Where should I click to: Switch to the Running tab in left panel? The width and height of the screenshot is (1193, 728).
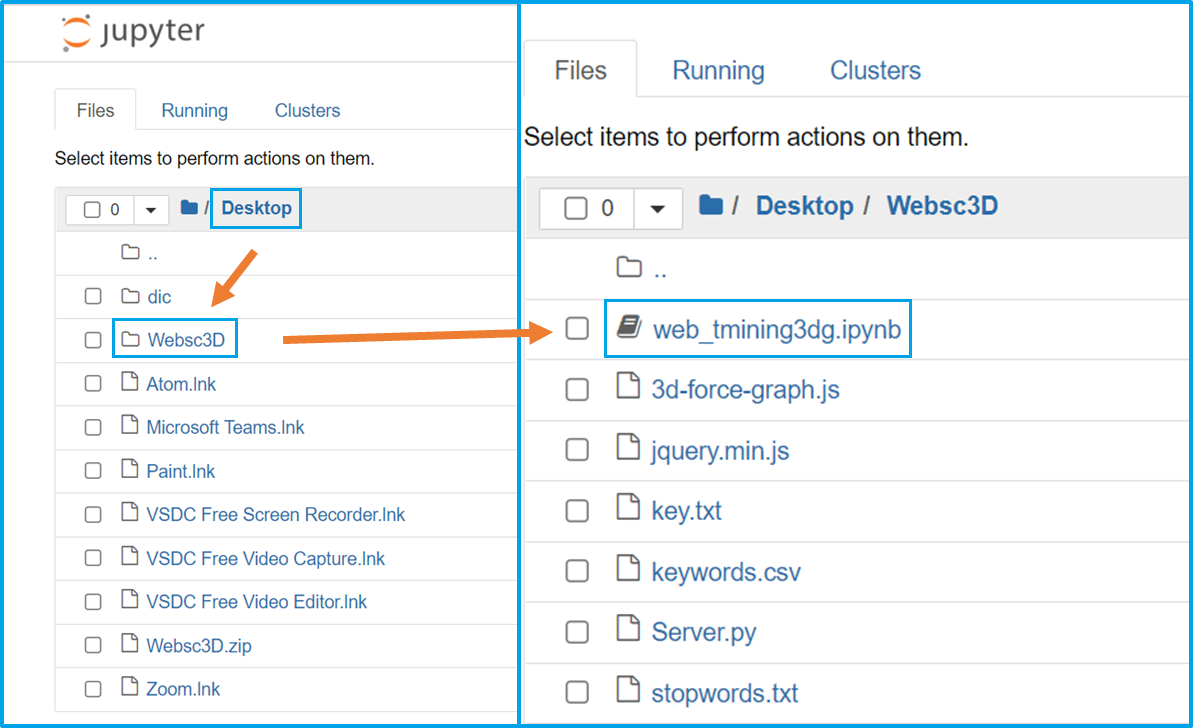tap(194, 111)
